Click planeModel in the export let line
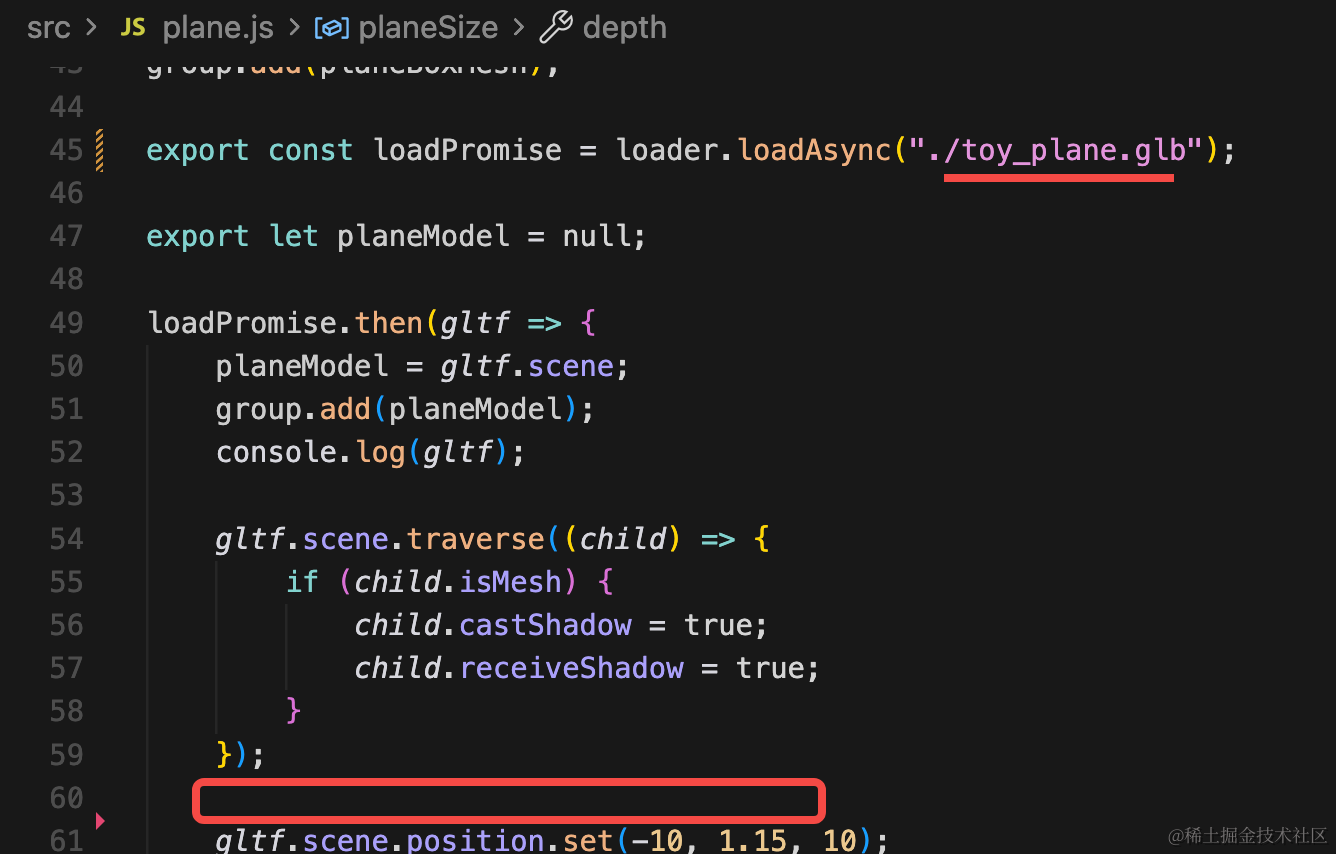The image size is (1336, 854). tap(424, 237)
